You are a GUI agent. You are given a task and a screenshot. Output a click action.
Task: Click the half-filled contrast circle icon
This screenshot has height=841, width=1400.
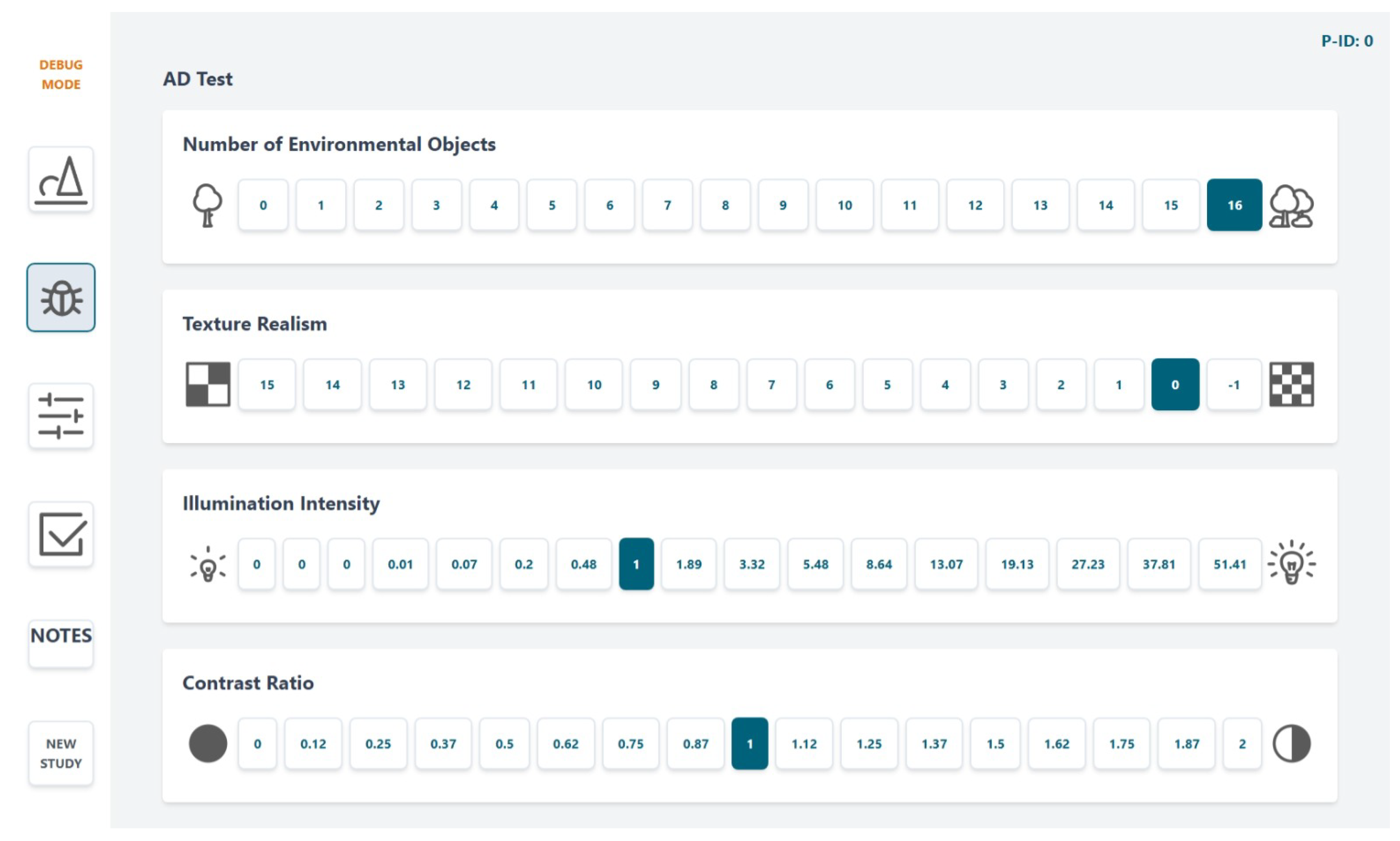click(x=1291, y=743)
